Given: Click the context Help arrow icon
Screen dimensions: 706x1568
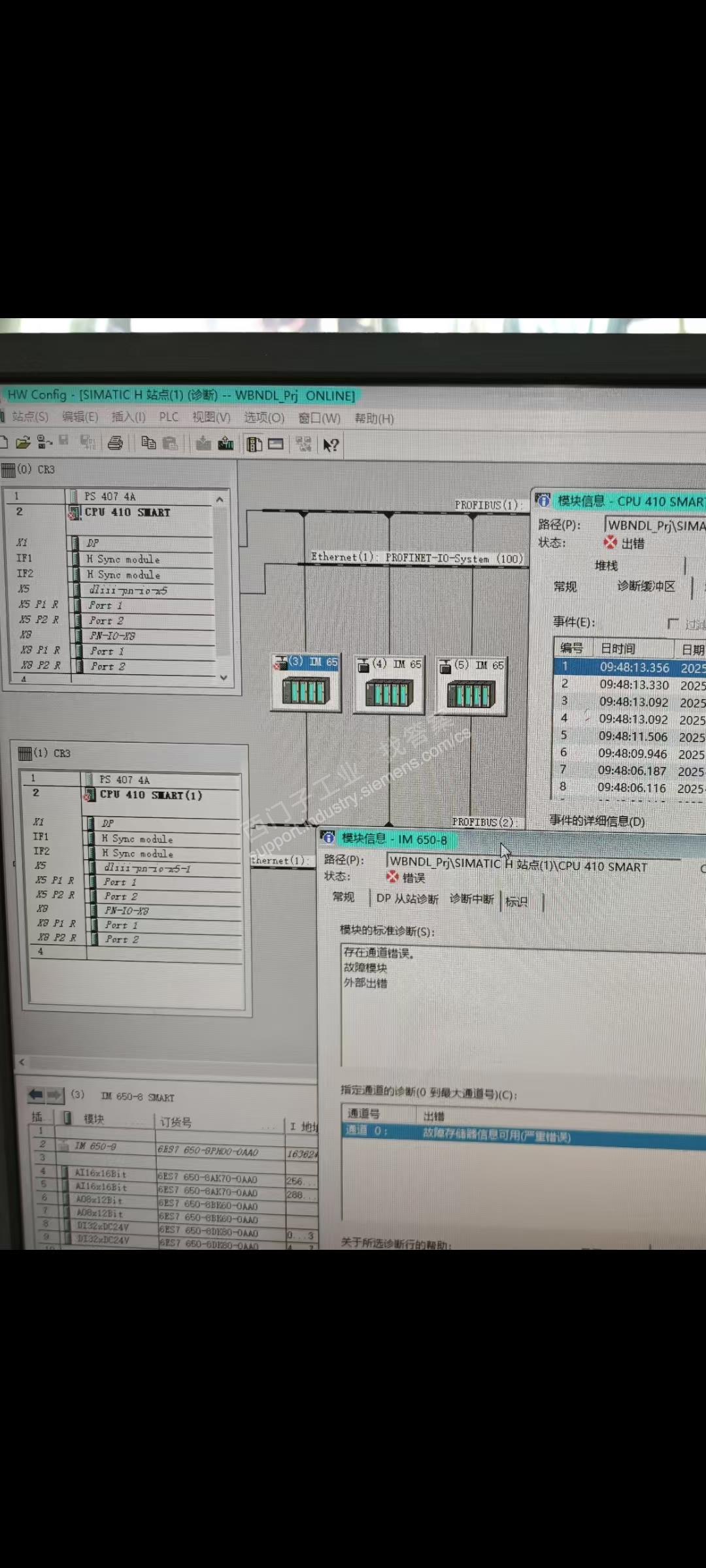Looking at the screenshot, I should point(331,445).
